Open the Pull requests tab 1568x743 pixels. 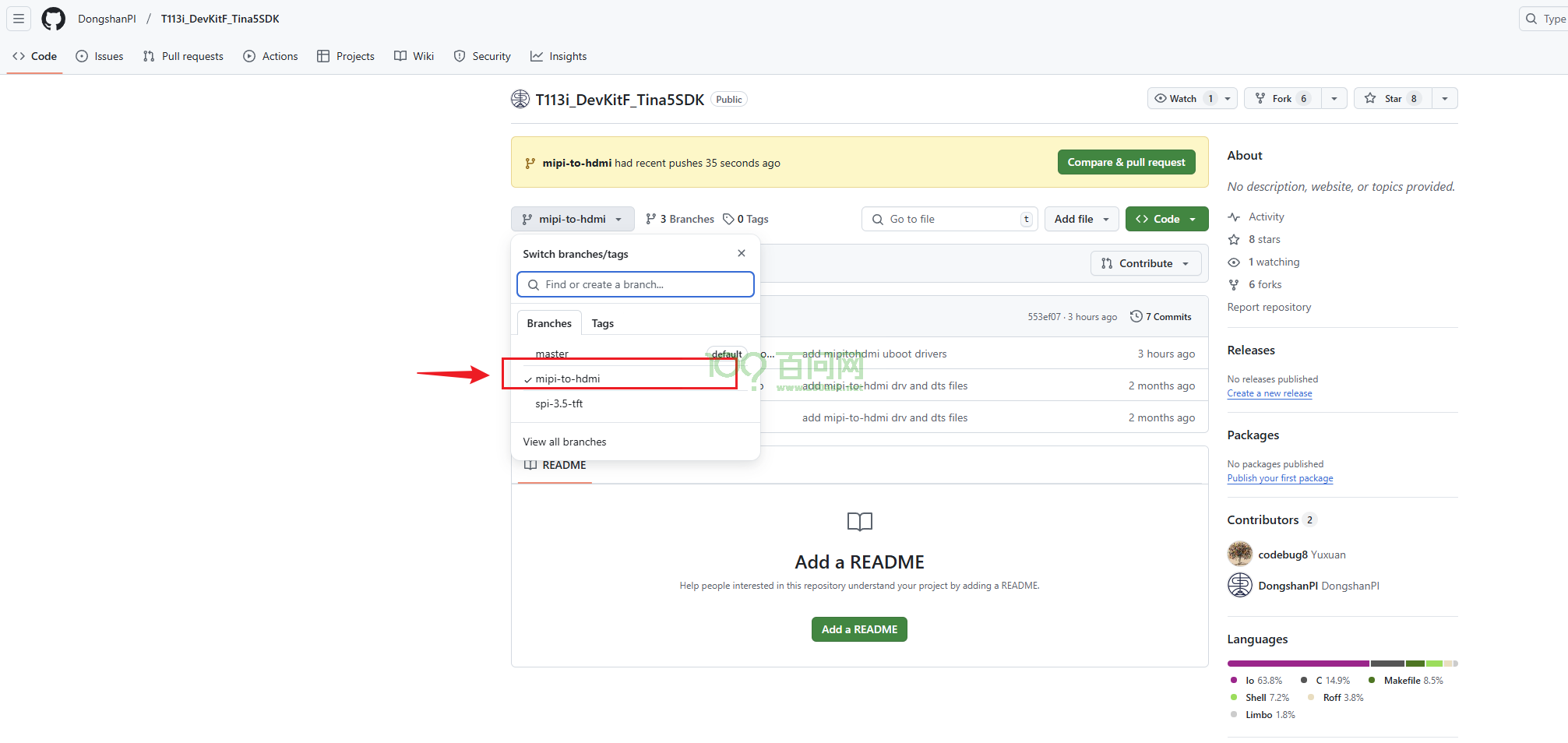[183, 56]
